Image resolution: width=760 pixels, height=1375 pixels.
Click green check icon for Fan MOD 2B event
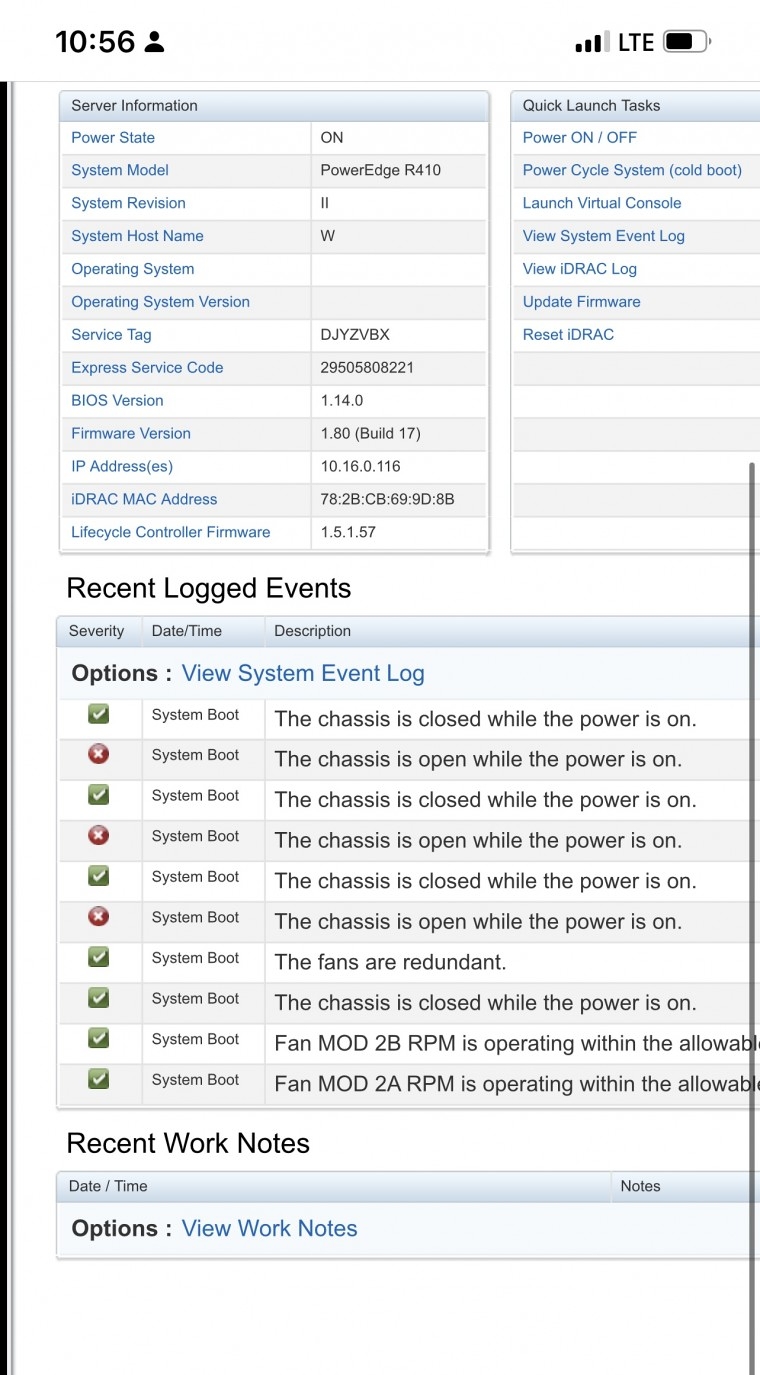(98, 1038)
